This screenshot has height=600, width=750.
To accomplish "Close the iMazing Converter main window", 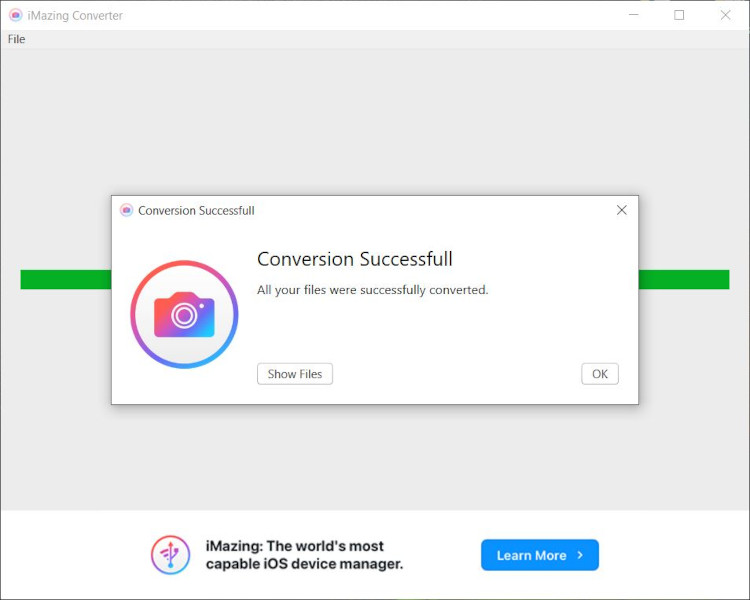I will tap(725, 15).
